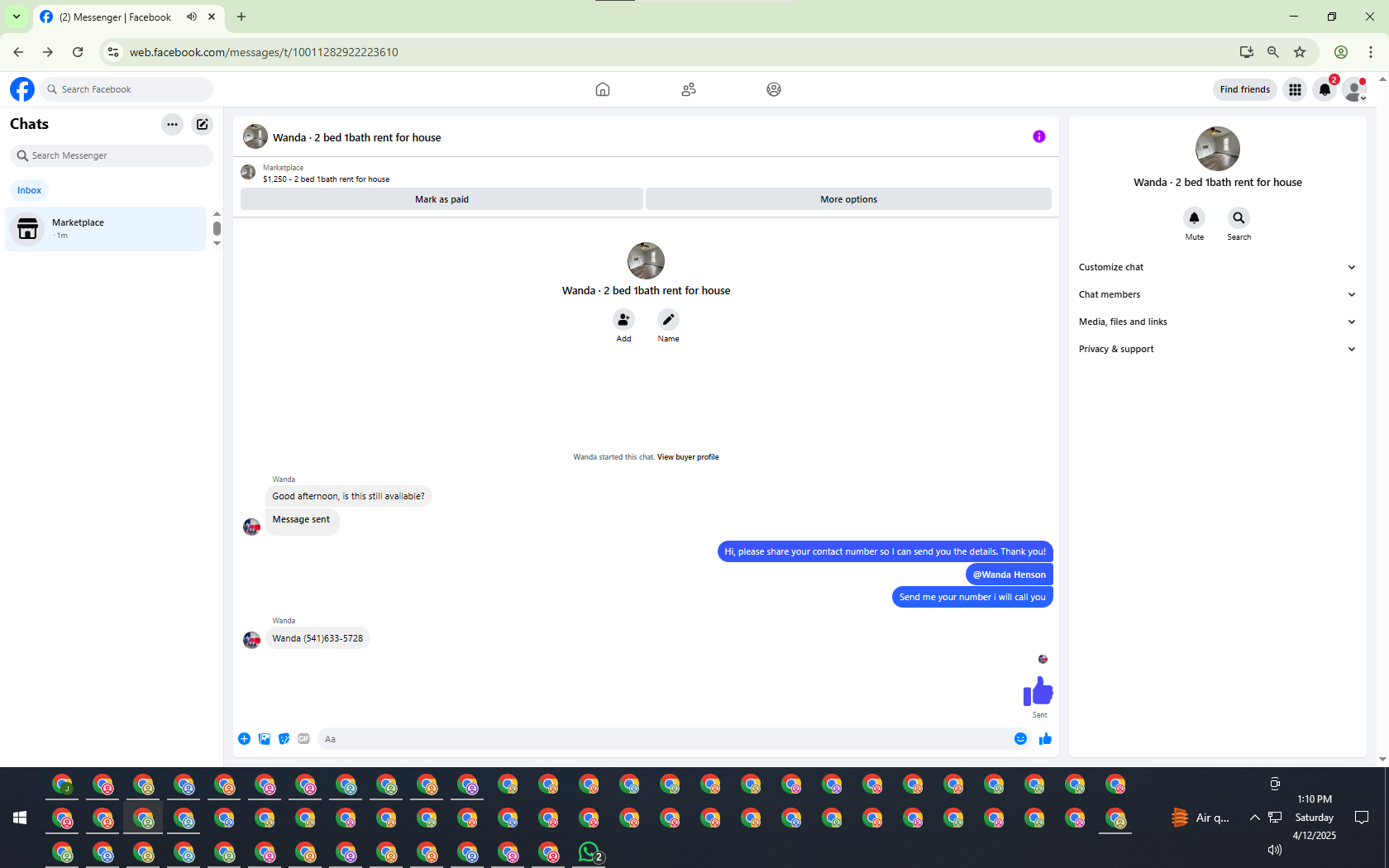1389x868 pixels.
Task: Open a new browser tab
Action: tap(241, 17)
